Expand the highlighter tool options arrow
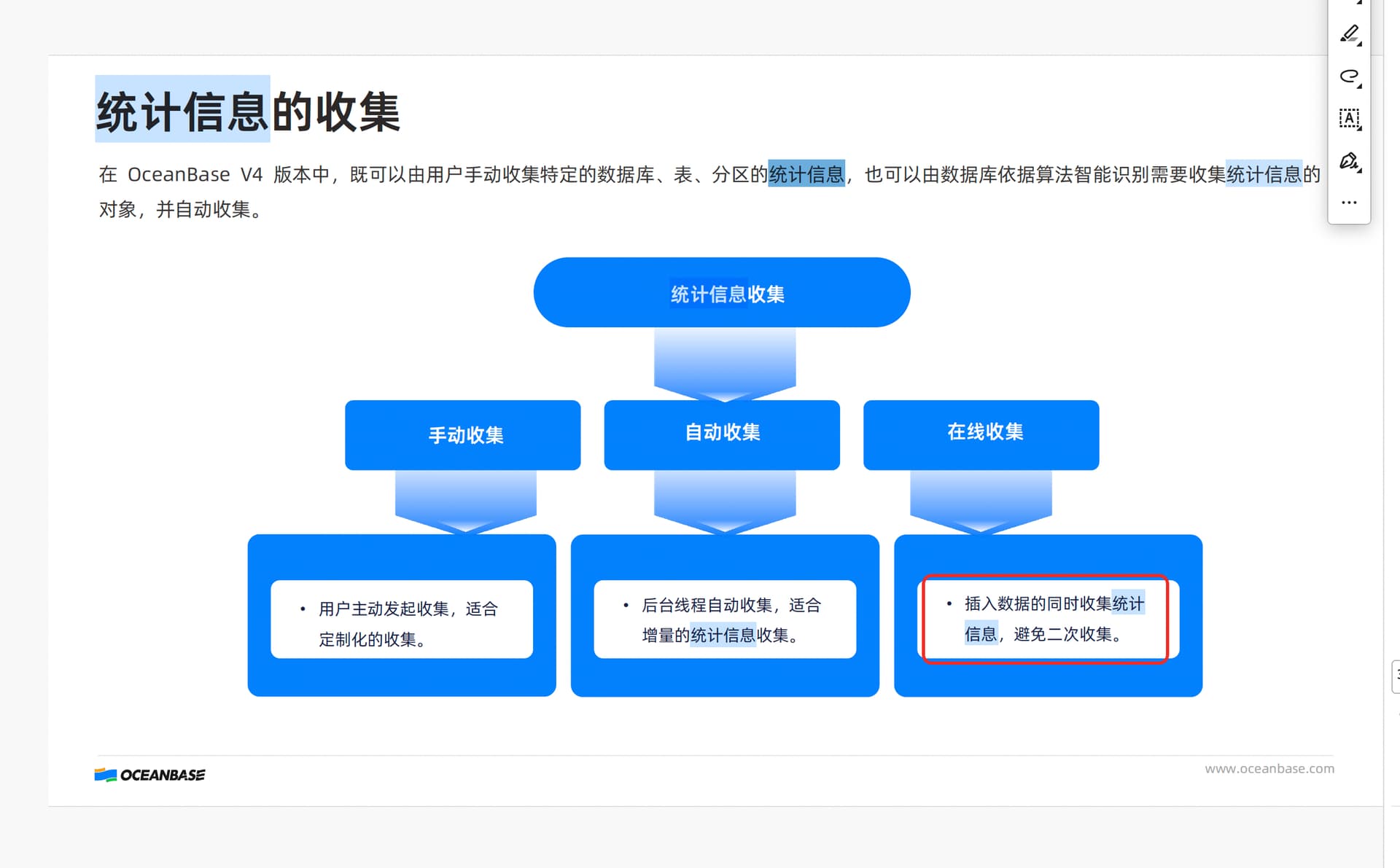 pos(1360,44)
